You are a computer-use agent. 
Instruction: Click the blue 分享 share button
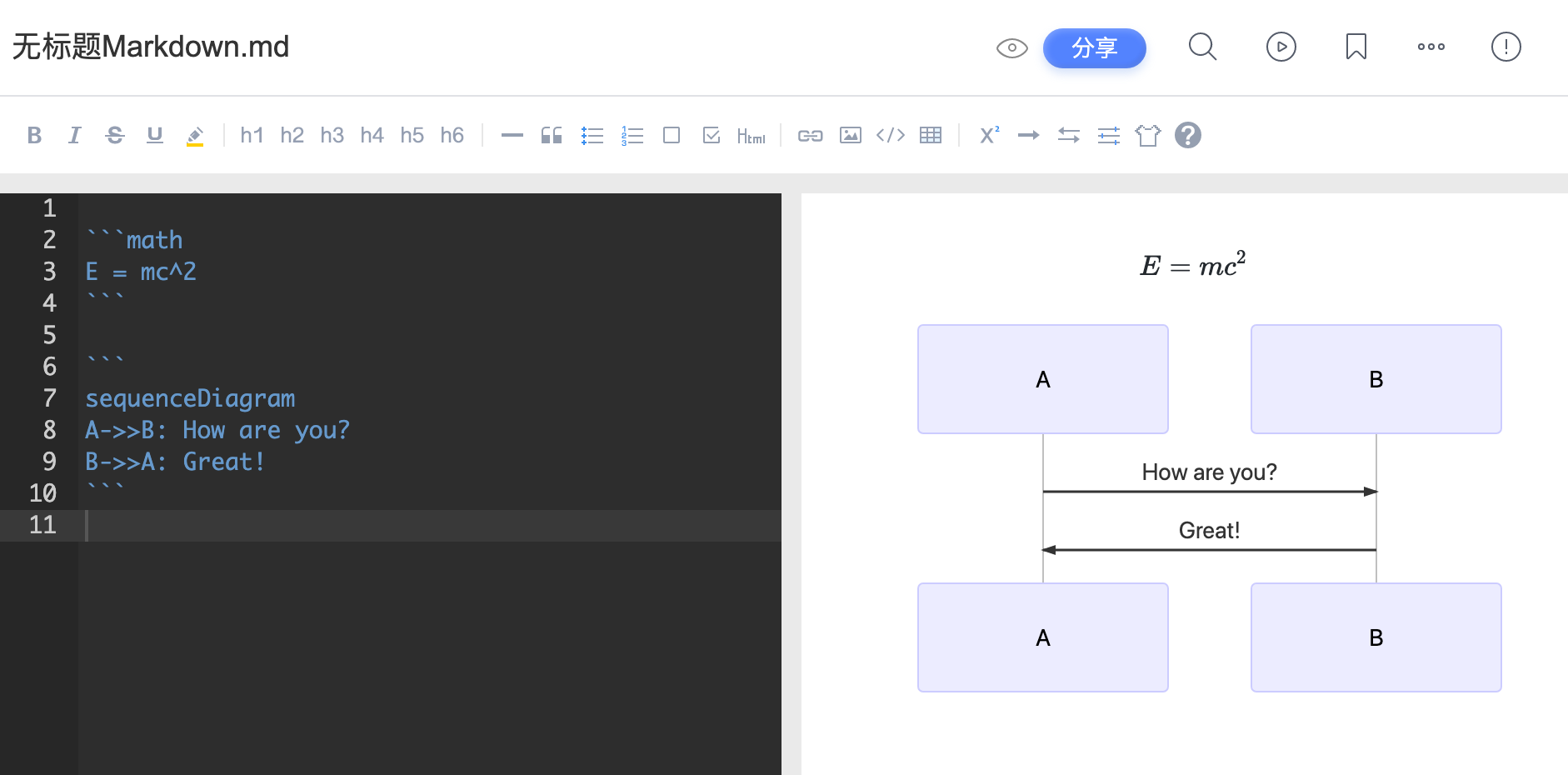click(1095, 47)
